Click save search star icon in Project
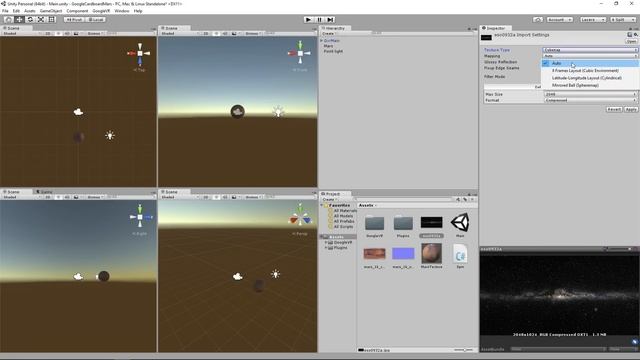 [x=472, y=200]
